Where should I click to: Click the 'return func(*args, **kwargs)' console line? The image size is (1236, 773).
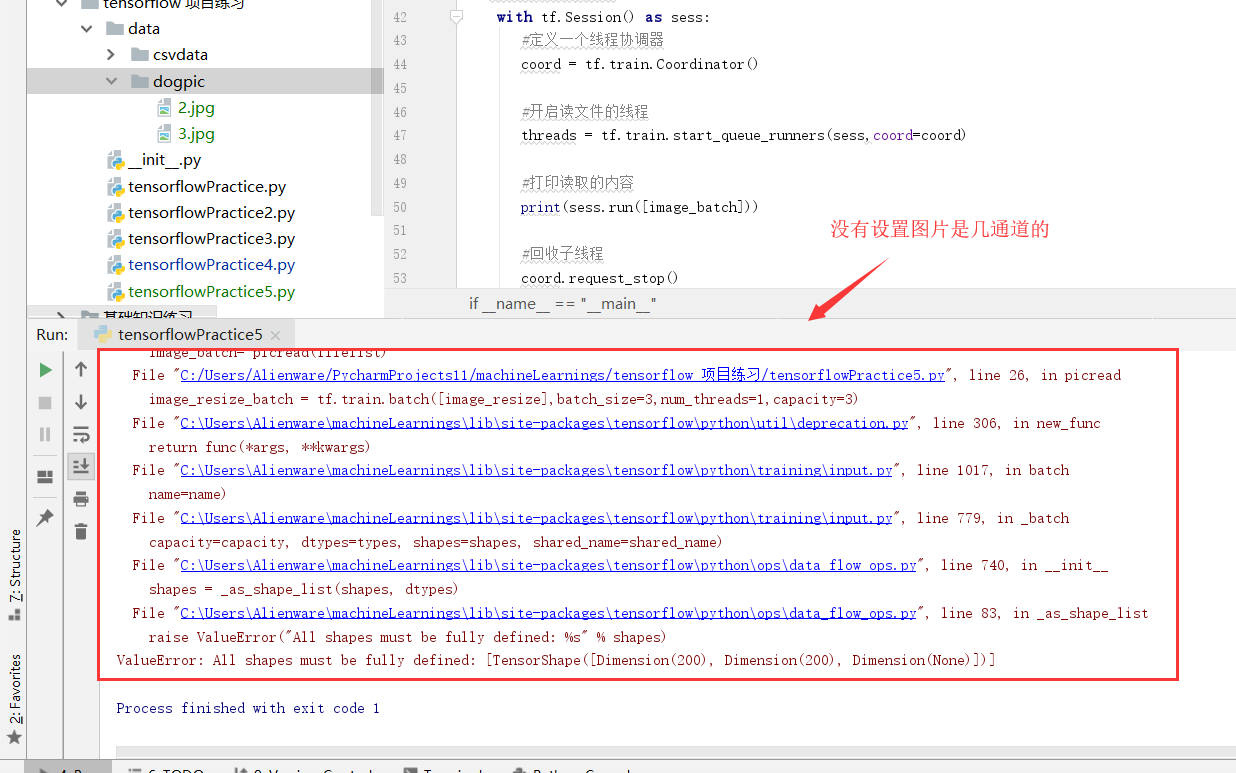pyautogui.click(x=259, y=447)
